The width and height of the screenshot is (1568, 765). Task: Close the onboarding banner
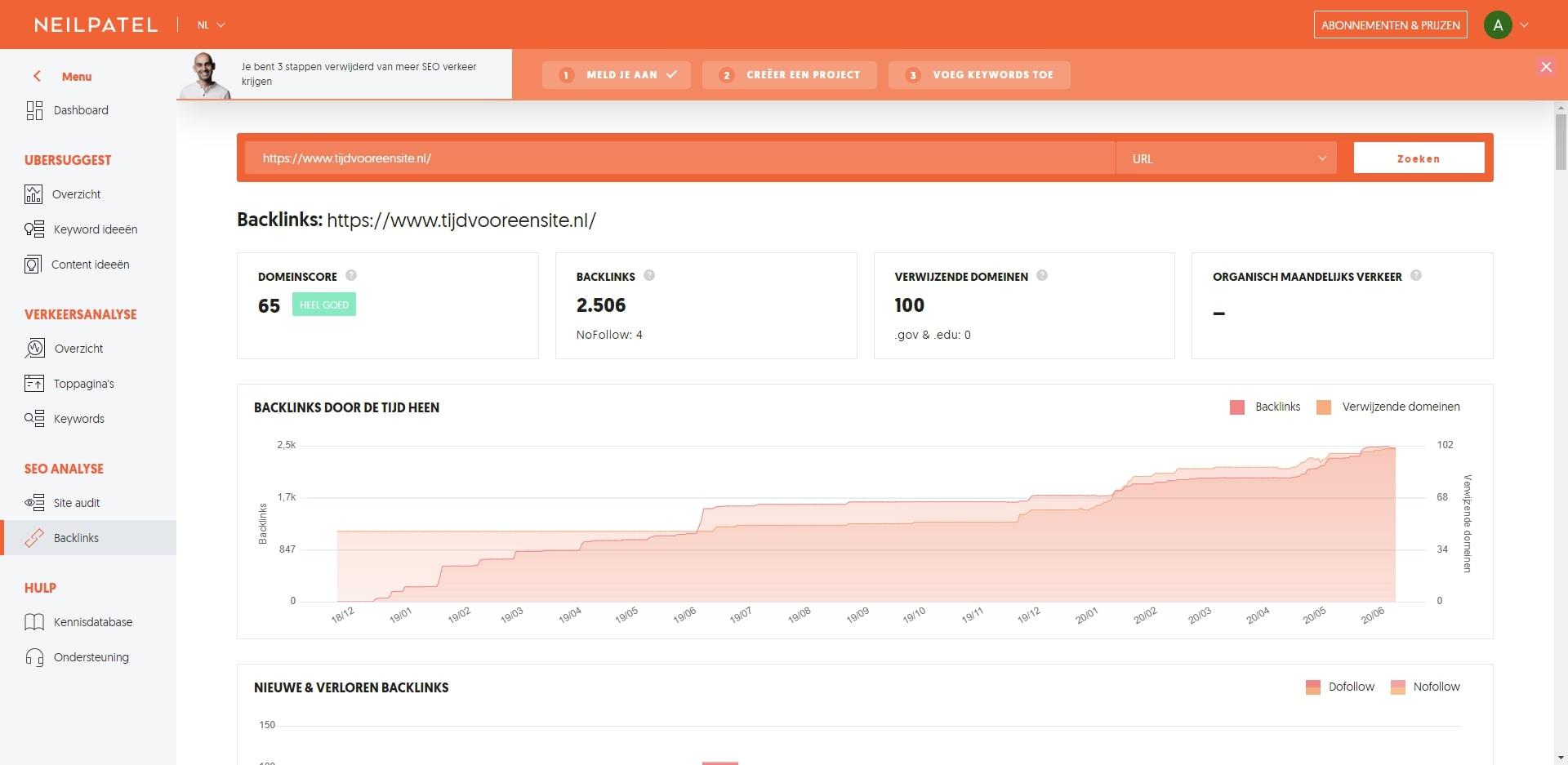coord(1546,67)
